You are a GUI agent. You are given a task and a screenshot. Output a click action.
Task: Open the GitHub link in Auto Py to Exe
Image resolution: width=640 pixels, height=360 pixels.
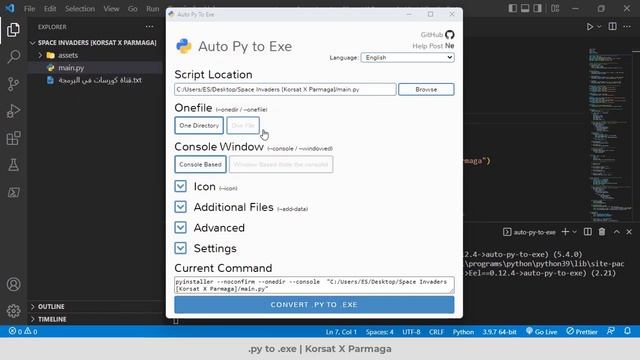tap(432, 35)
